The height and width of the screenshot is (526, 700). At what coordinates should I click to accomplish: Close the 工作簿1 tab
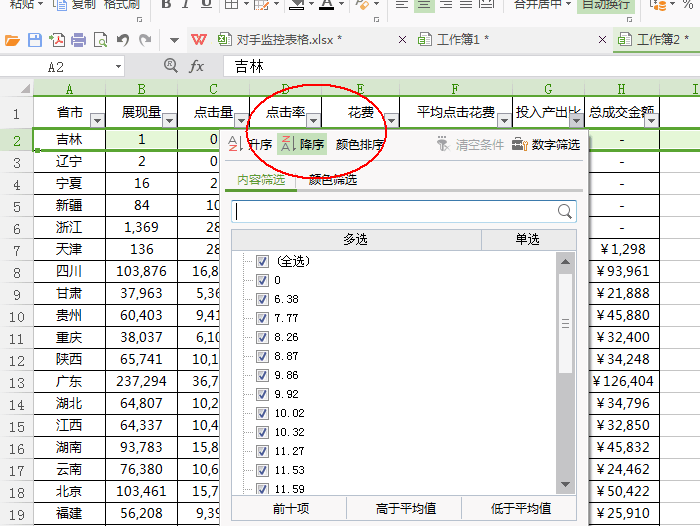(602, 40)
